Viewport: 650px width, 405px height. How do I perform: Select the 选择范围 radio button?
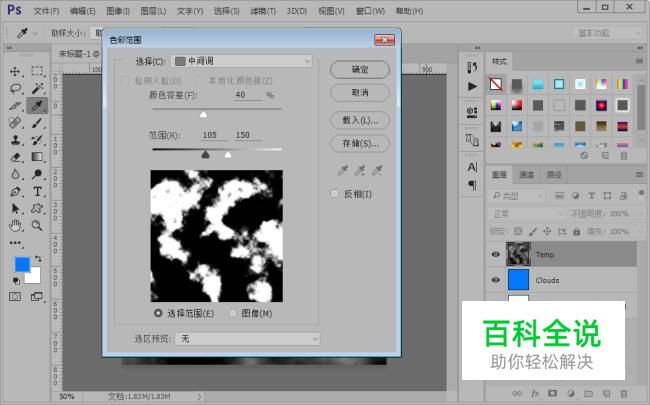click(x=158, y=313)
